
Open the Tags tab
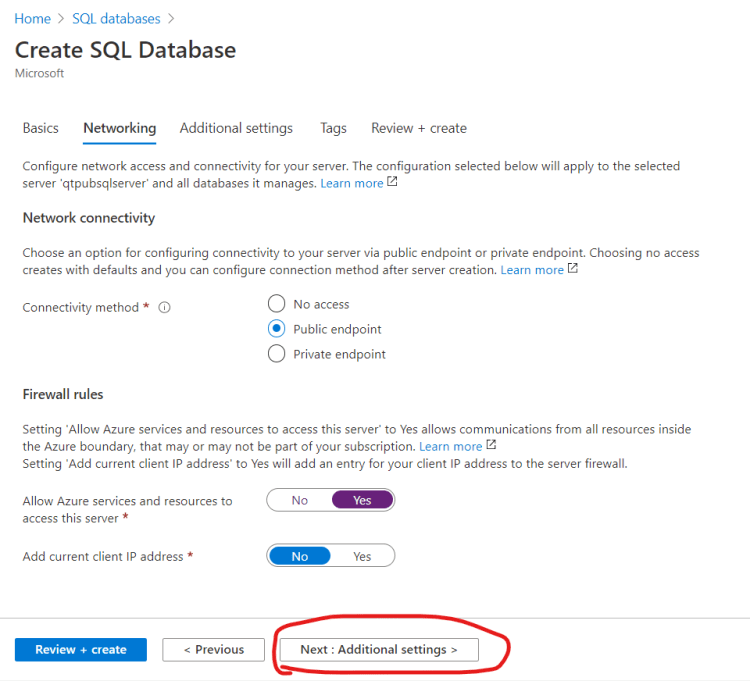(333, 128)
